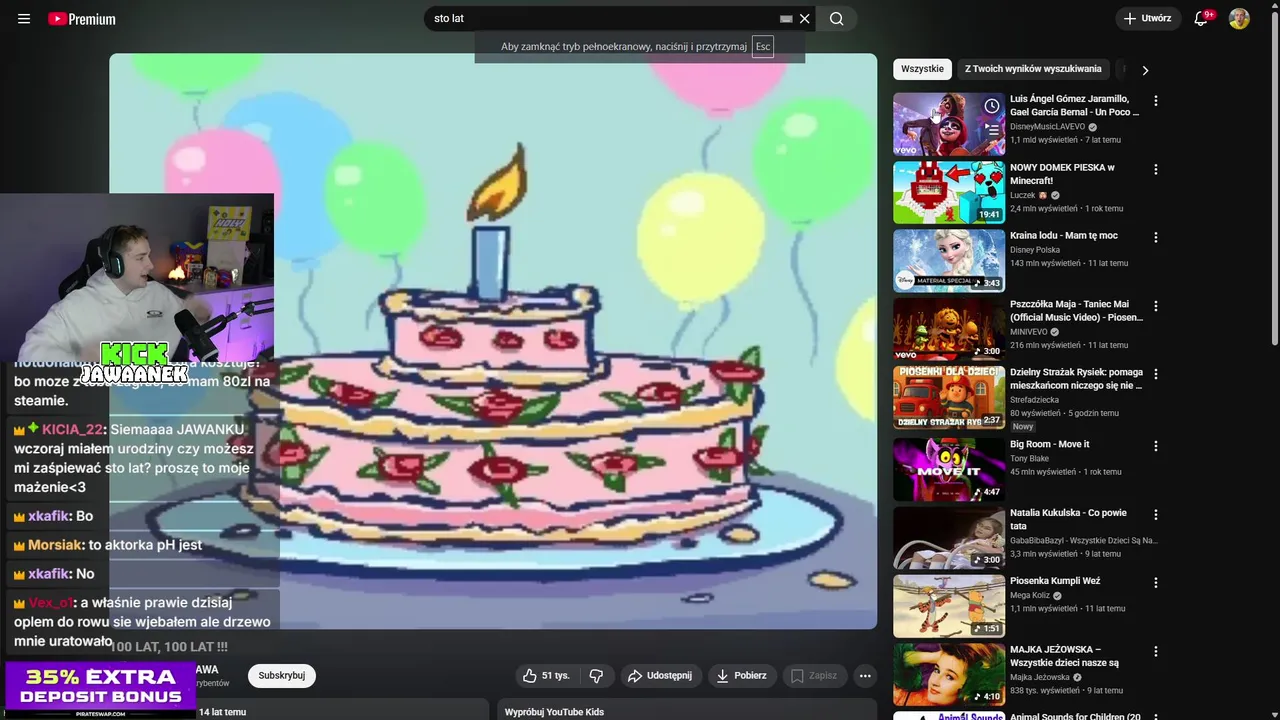Click the Udostępnij share button
This screenshot has width=1280, height=720.
coord(661,676)
